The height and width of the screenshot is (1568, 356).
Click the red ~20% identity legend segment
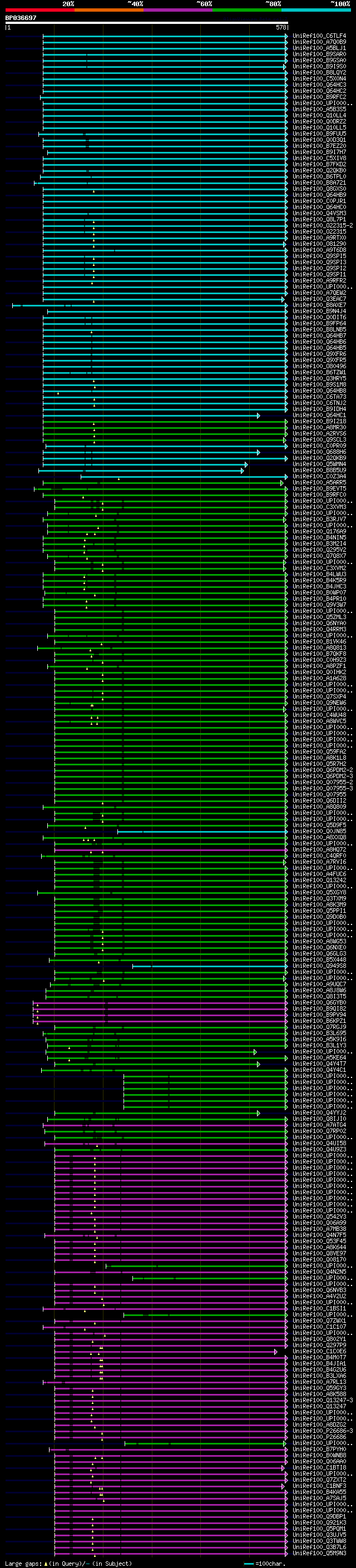tap(40, 10)
